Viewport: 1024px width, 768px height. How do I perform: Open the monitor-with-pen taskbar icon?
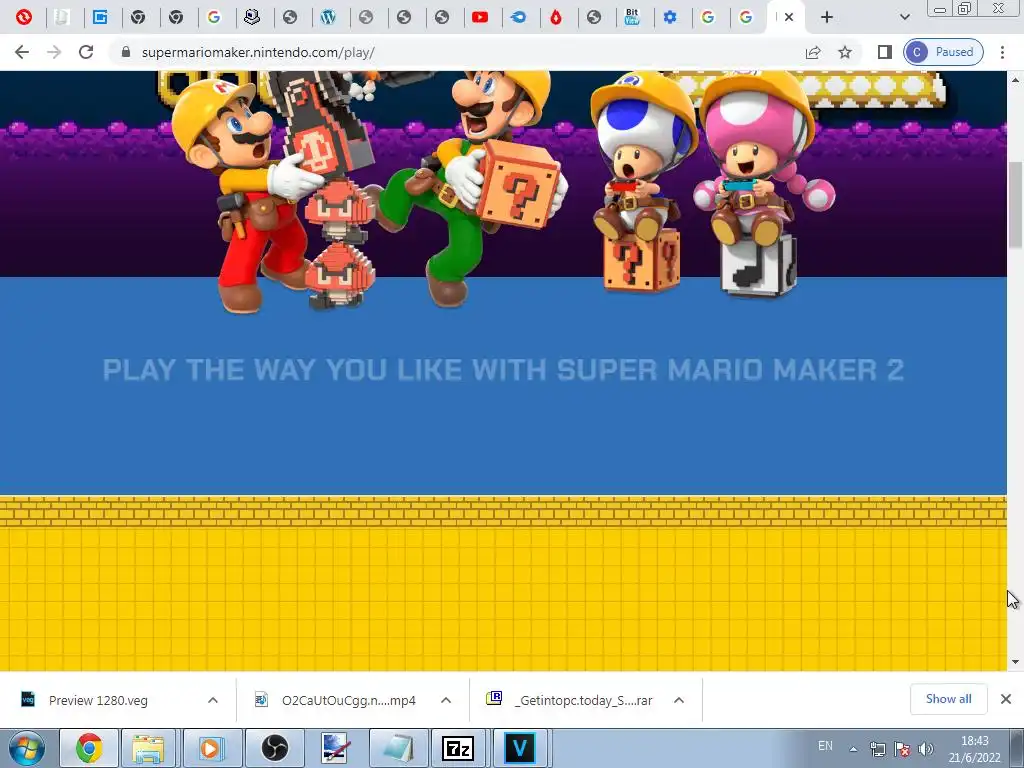click(x=336, y=748)
